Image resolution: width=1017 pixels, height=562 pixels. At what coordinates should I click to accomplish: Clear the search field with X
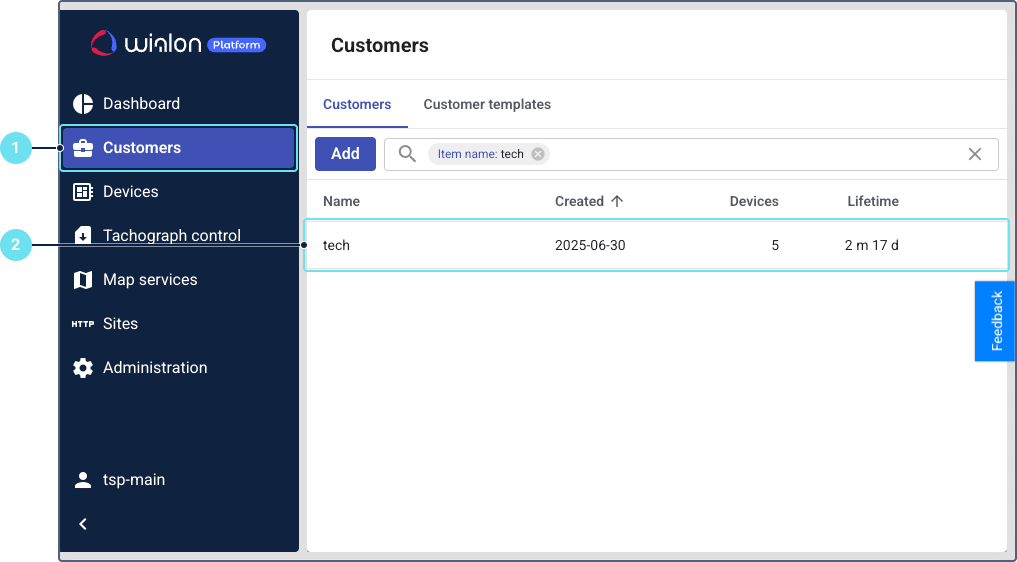click(975, 154)
